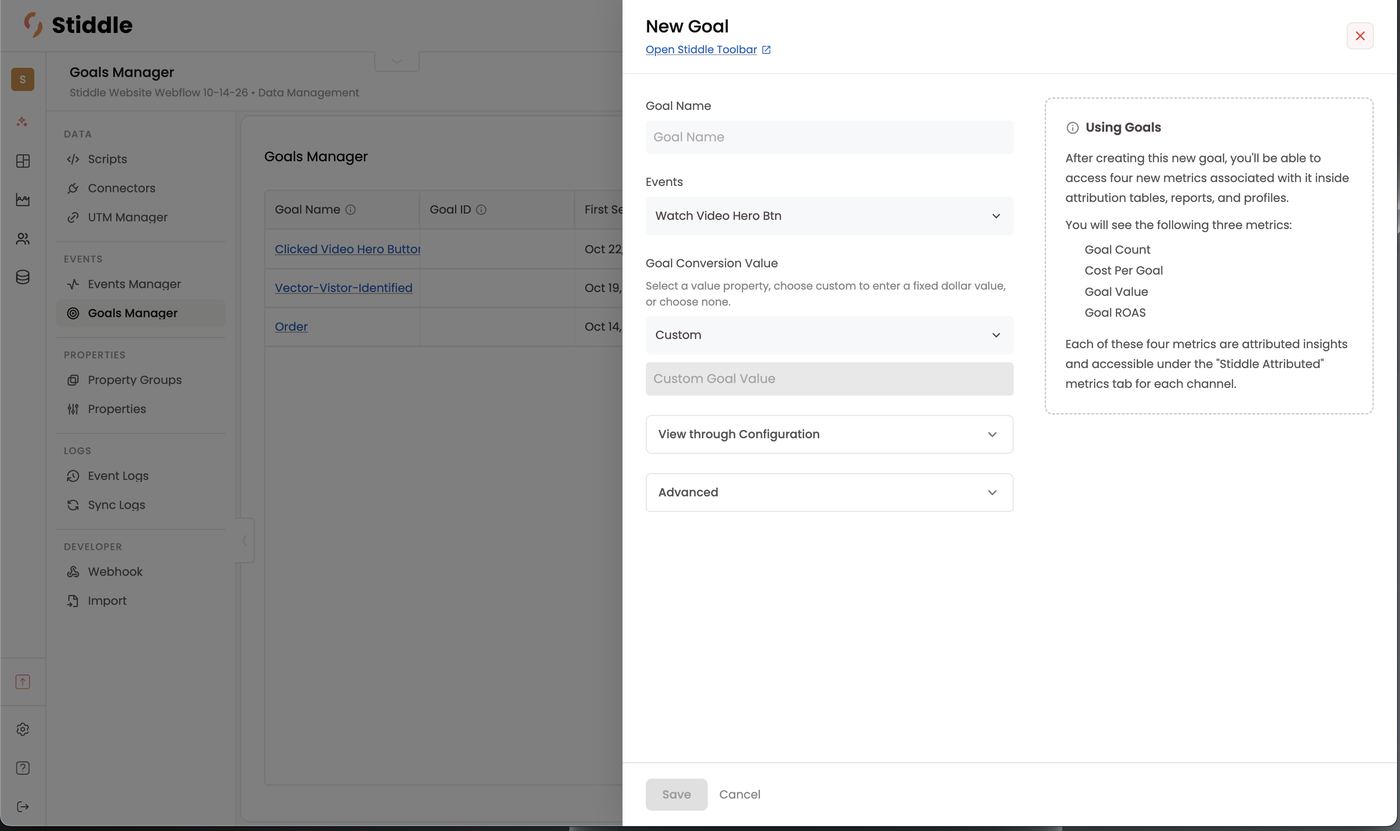Image resolution: width=1400 pixels, height=831 pixels.
Task: Open the Goal Conversion Value Custom dropdown
Action: click(x=829, y=335)
